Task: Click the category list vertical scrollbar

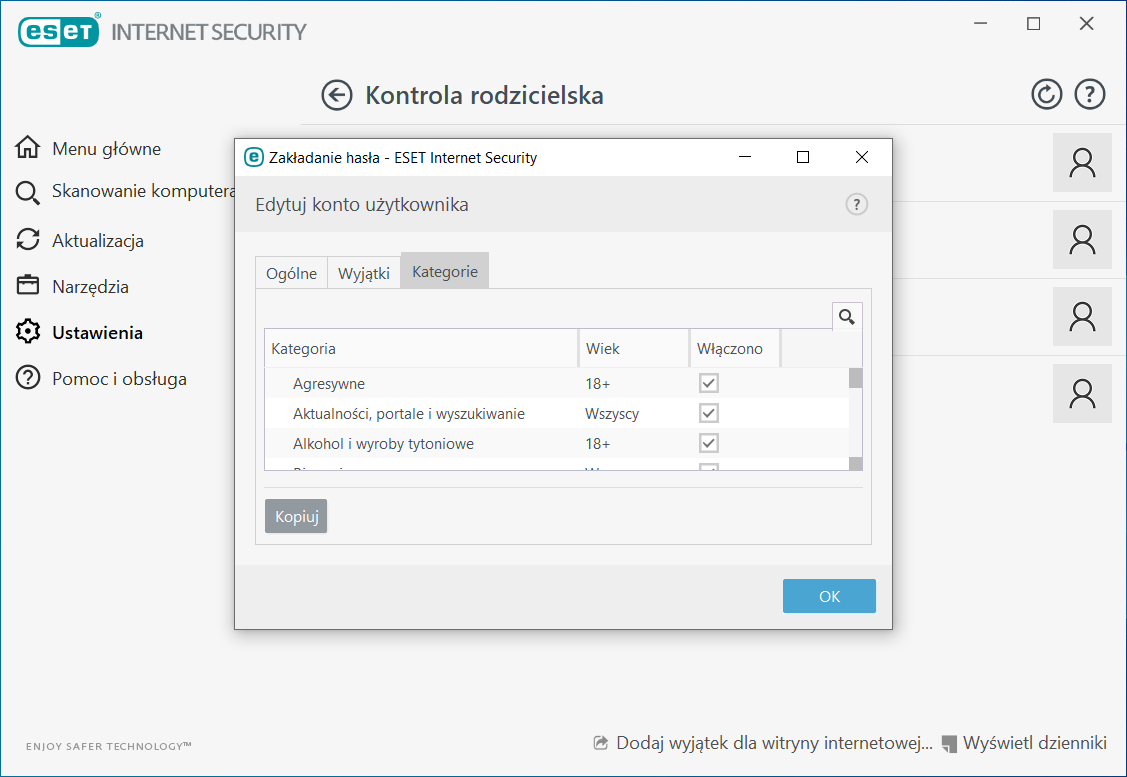Action: coord(855,420)
